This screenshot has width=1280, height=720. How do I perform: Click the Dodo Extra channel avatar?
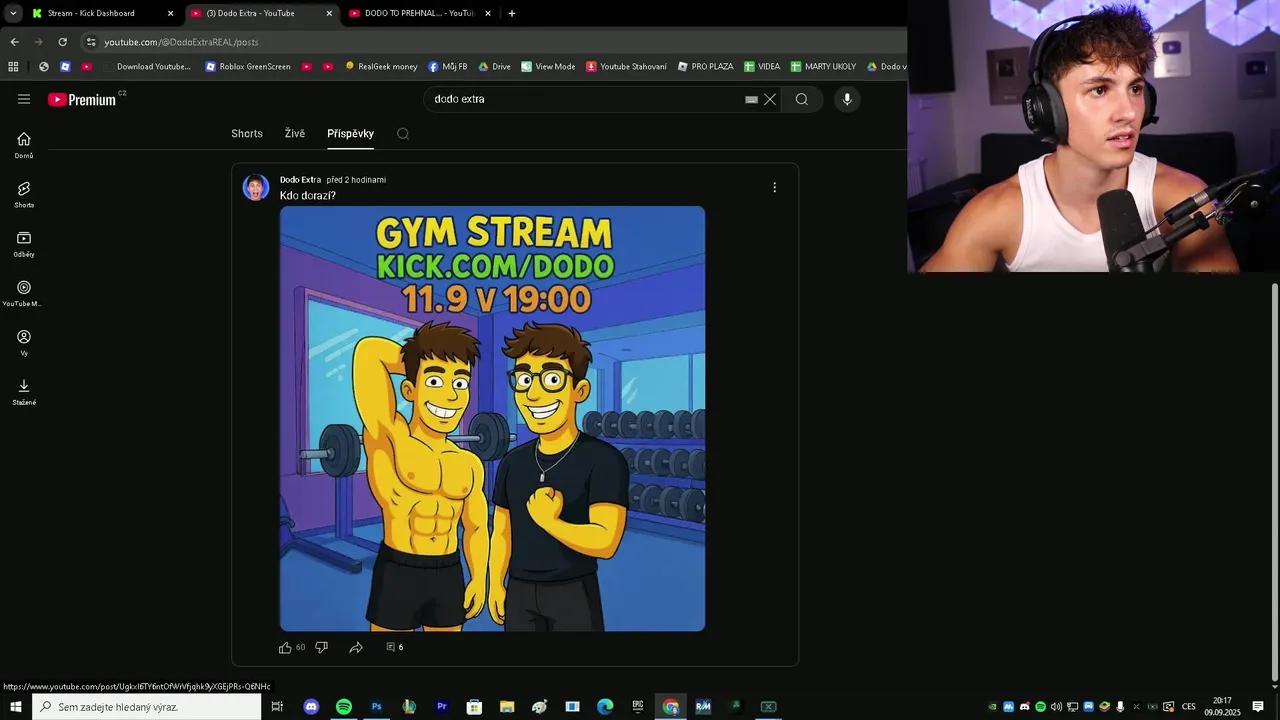point(256,187)
